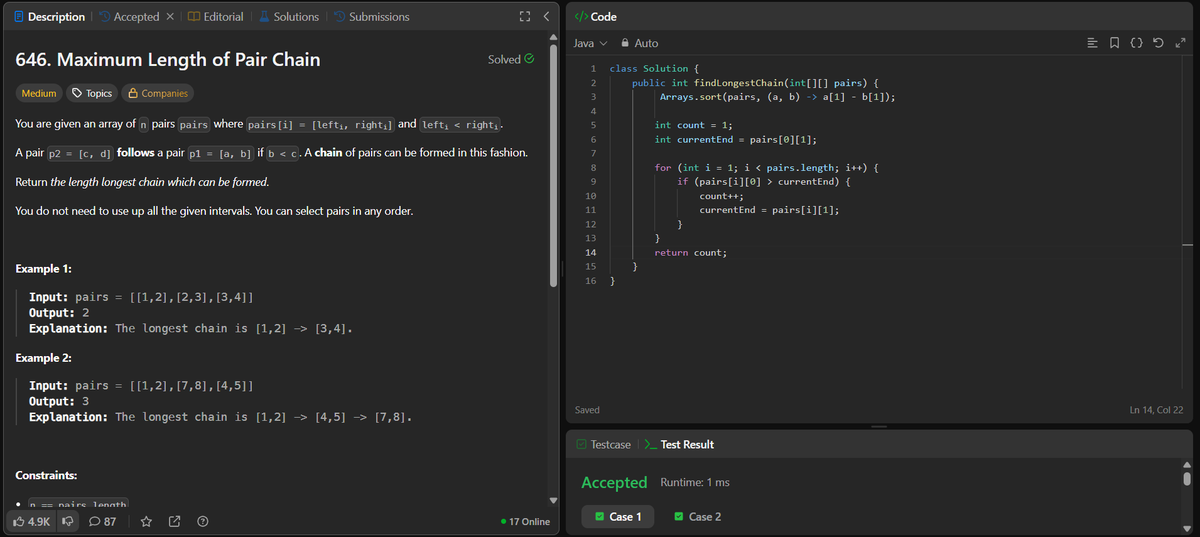Click the Medium difficulty badge

40,93
